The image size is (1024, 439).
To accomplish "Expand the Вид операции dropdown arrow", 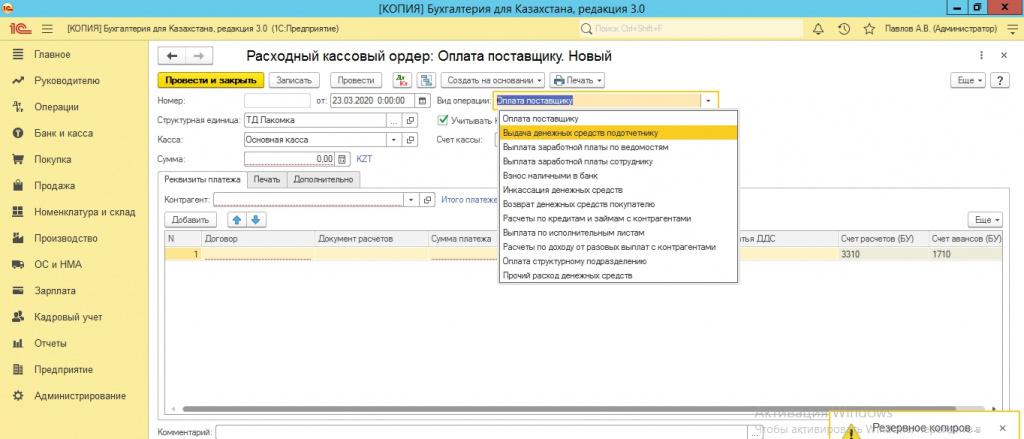I will pyautogui.click(x=709, y=101).
